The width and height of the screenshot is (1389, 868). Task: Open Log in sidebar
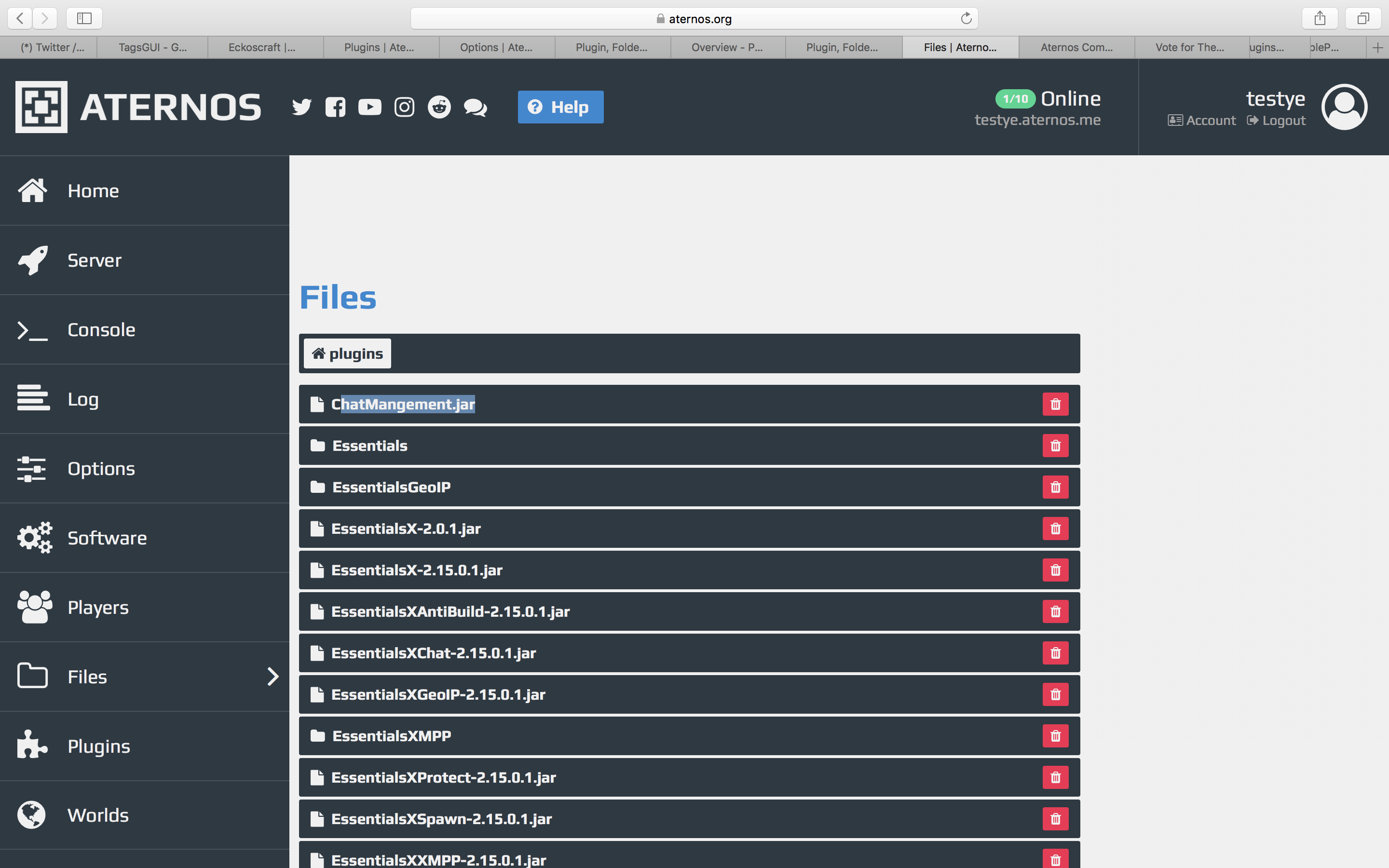(x=145, y=399)
